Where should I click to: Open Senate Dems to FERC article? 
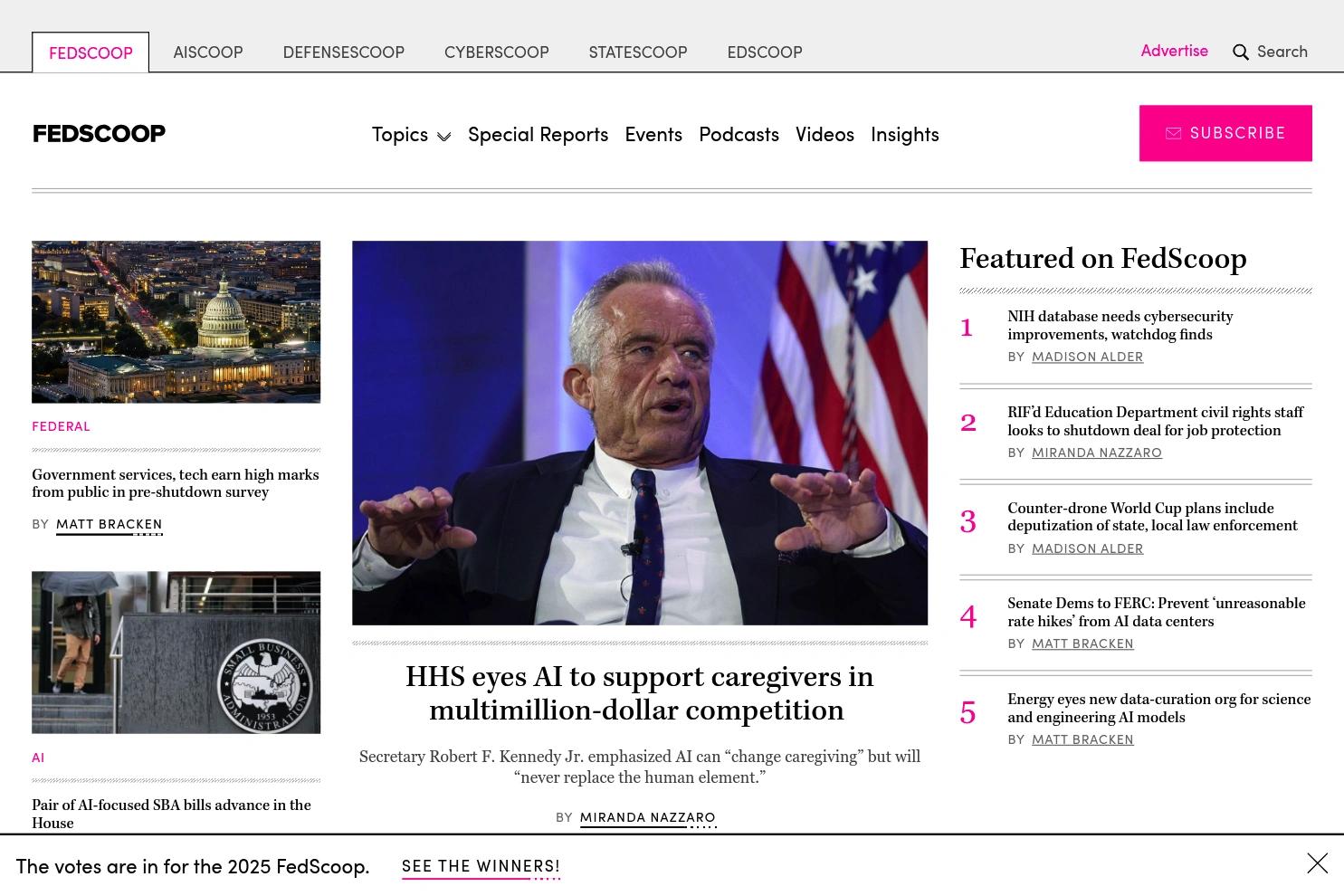tap(1157, 612)
